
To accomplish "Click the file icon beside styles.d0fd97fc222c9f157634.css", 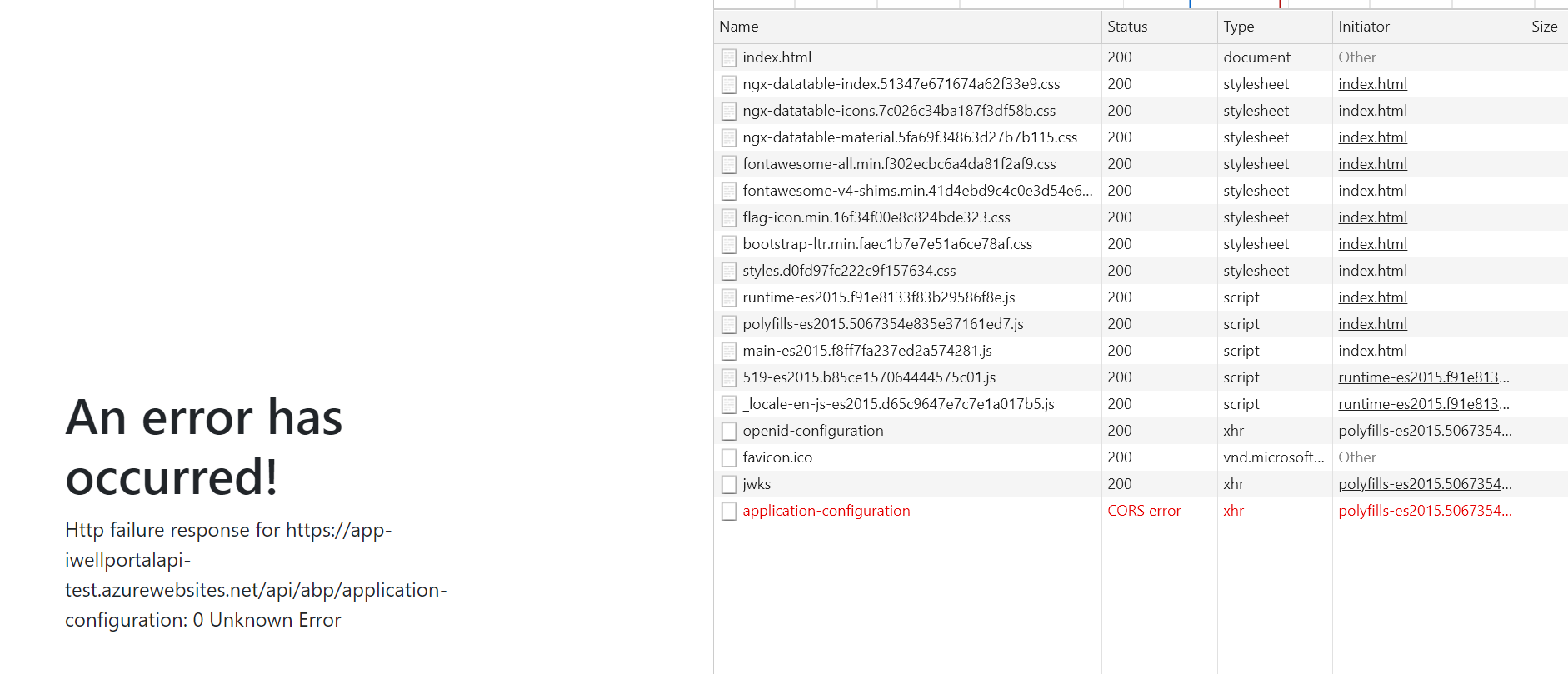I will pyautogui.click(x=729, y=271).
